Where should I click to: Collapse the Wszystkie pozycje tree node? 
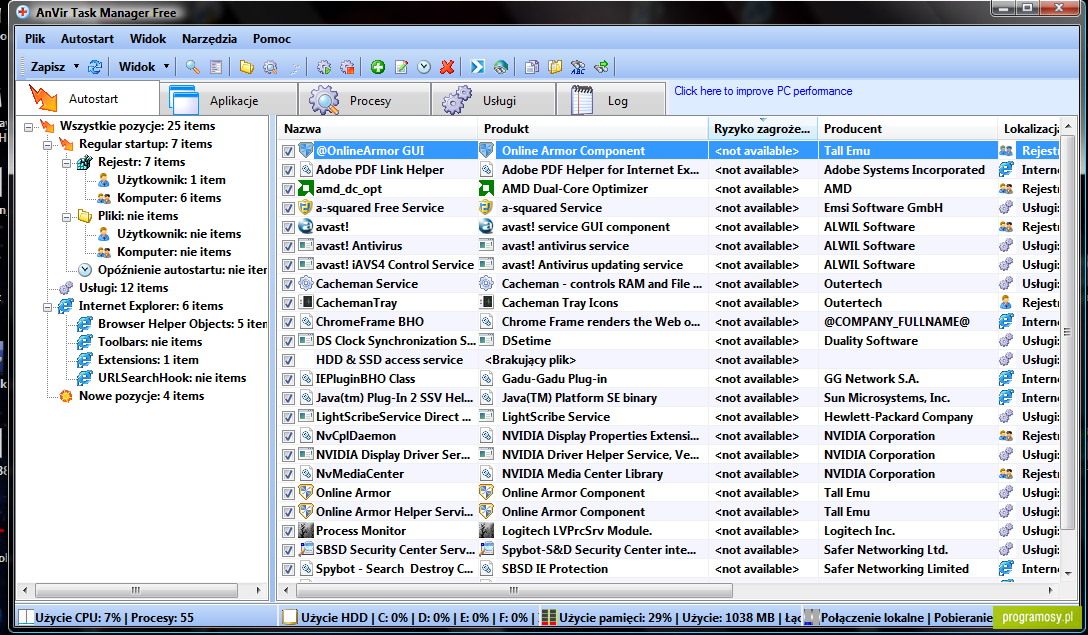tap(28, 127)
